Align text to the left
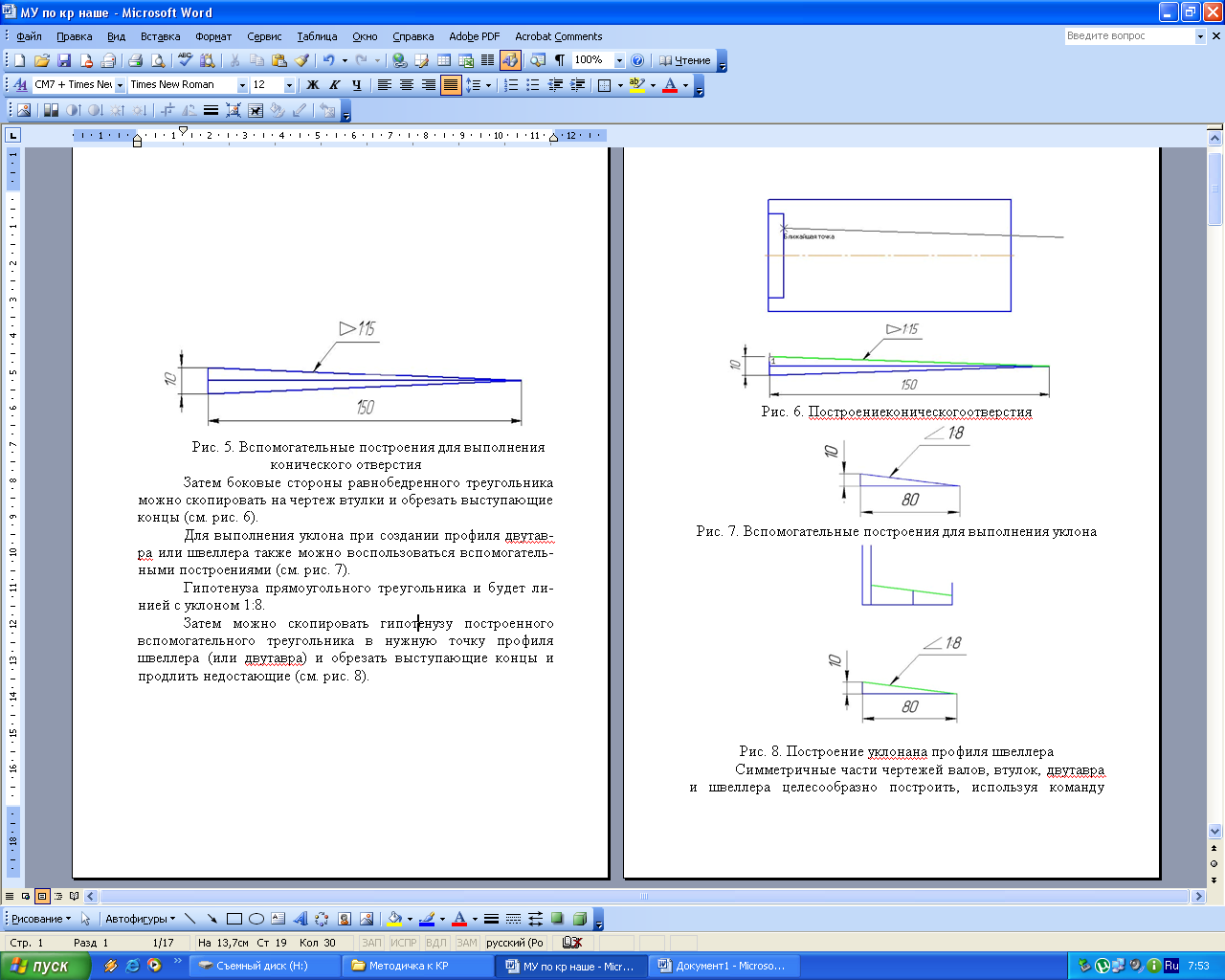The height and width of the screenshot is (980, 1225). pyautogui.click(x=384, y=85)
